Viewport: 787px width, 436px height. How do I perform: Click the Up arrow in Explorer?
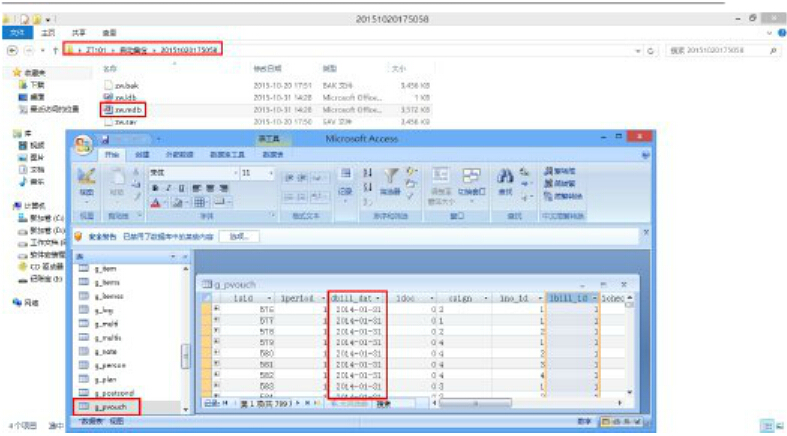point(55,51)
